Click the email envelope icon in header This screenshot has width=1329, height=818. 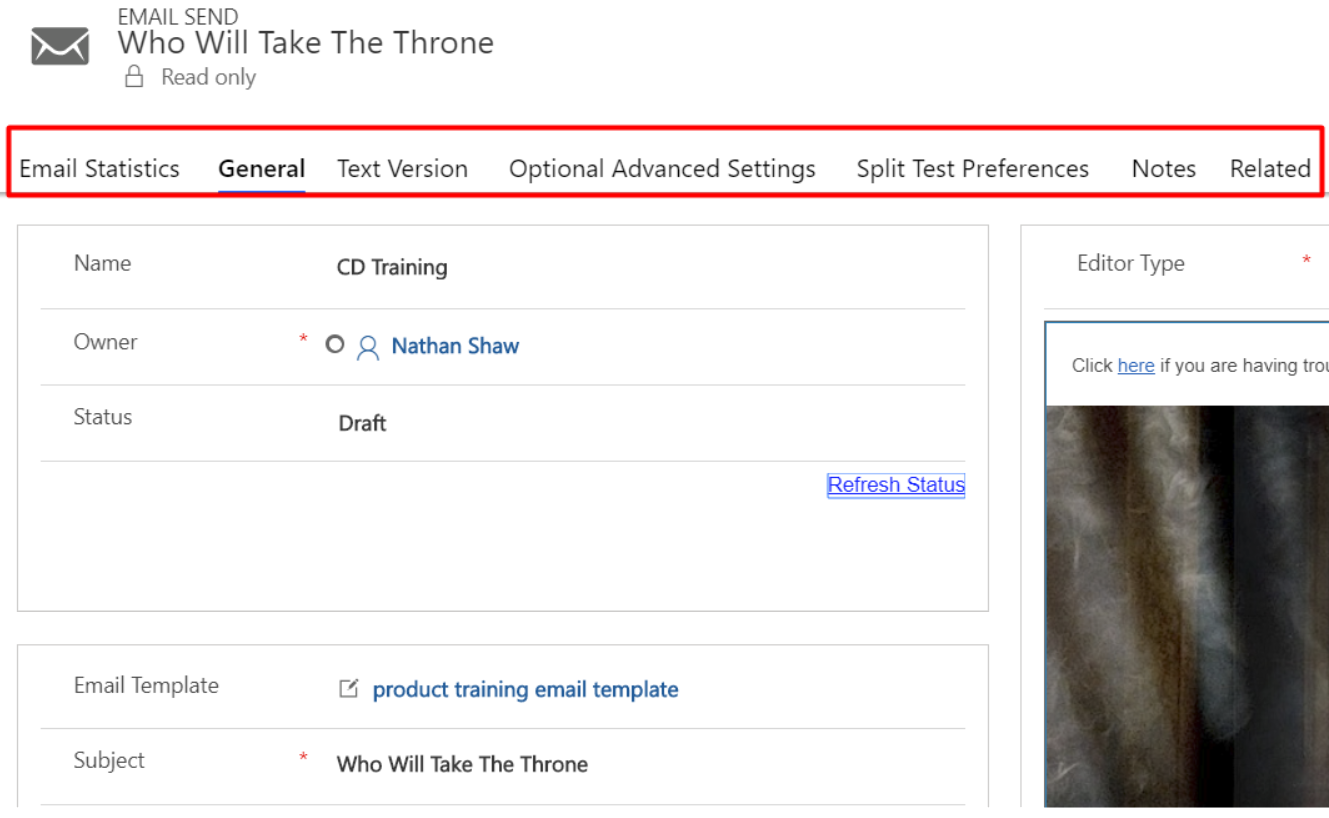click(60, 46)
